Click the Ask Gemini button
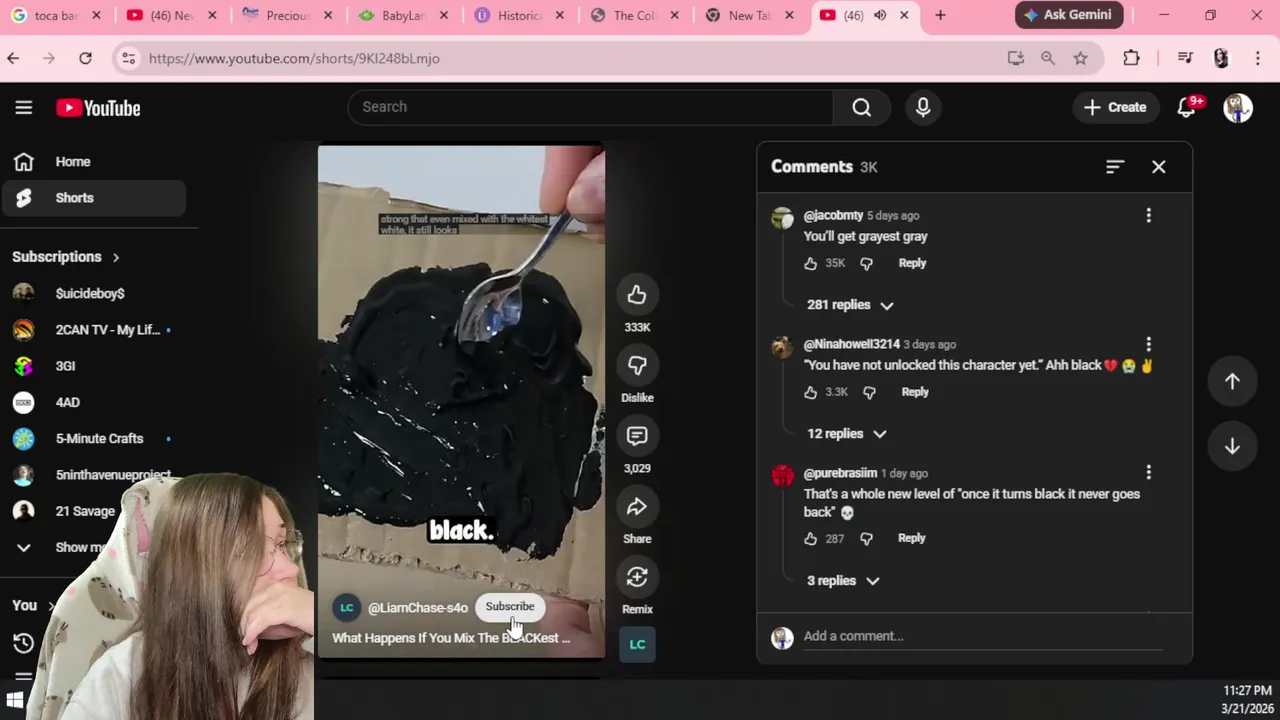The width and height of the screenshot is (1280, 720). pos(1070,15)
